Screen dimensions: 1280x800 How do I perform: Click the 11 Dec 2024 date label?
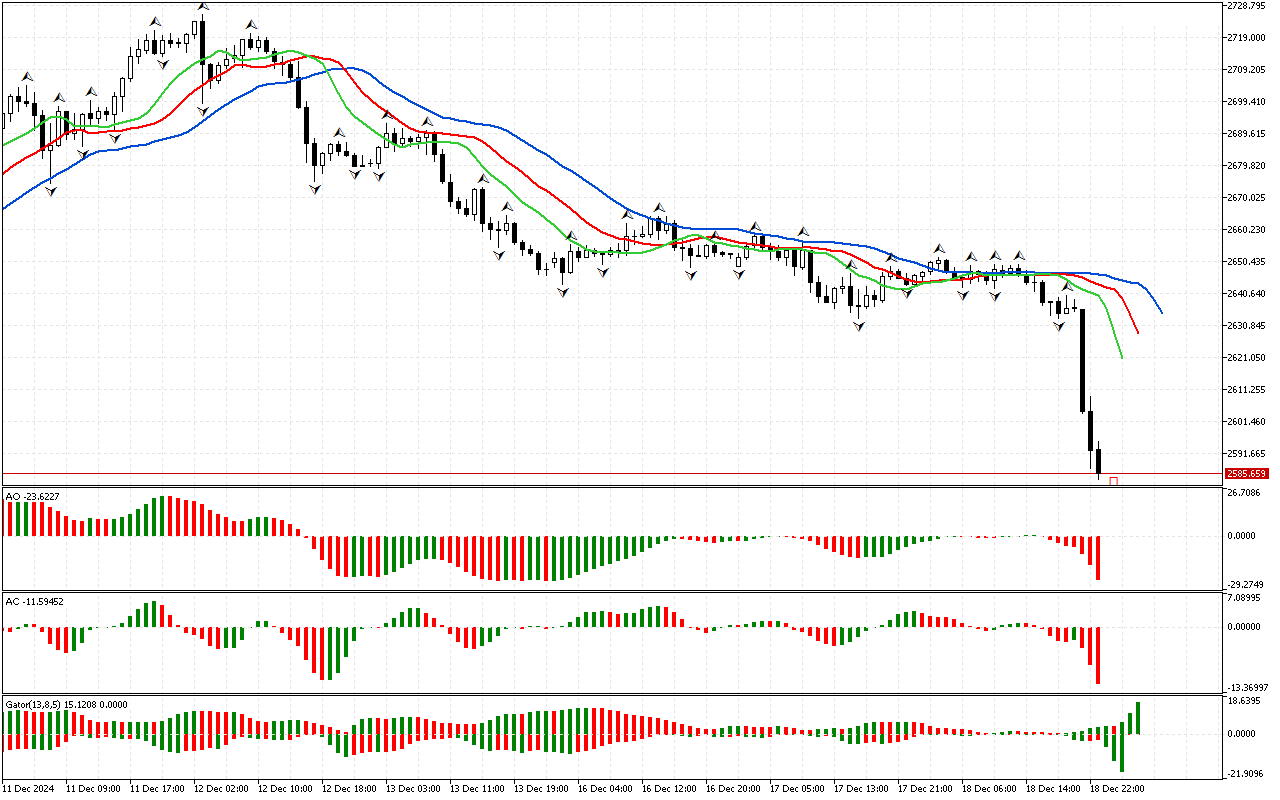(x=30, y=789)
